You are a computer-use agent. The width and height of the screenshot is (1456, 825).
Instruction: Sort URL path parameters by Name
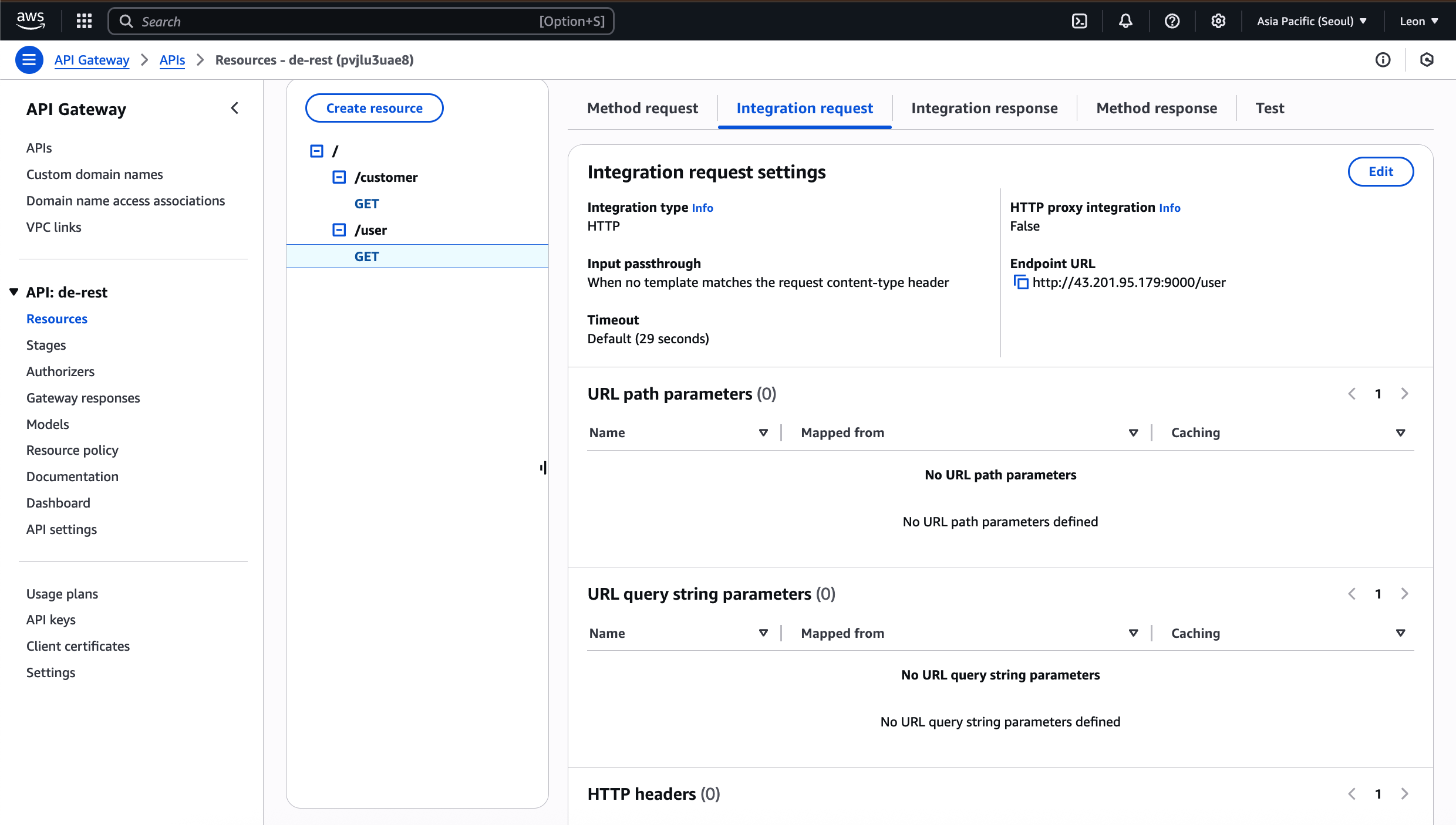pos(763,432)
